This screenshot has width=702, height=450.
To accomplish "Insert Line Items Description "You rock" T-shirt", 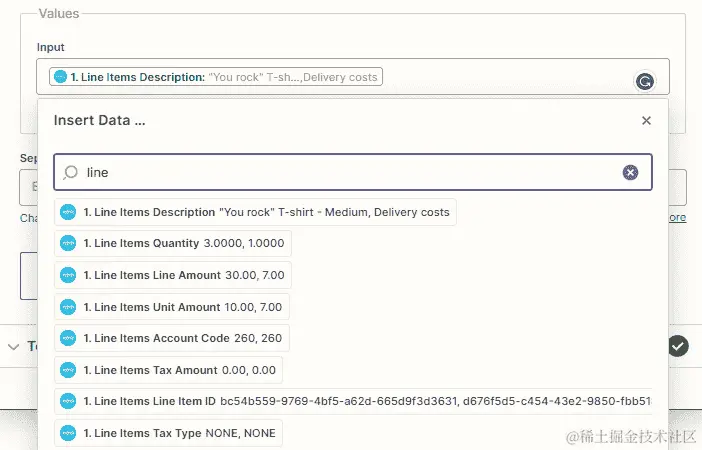I will (255, 212).
